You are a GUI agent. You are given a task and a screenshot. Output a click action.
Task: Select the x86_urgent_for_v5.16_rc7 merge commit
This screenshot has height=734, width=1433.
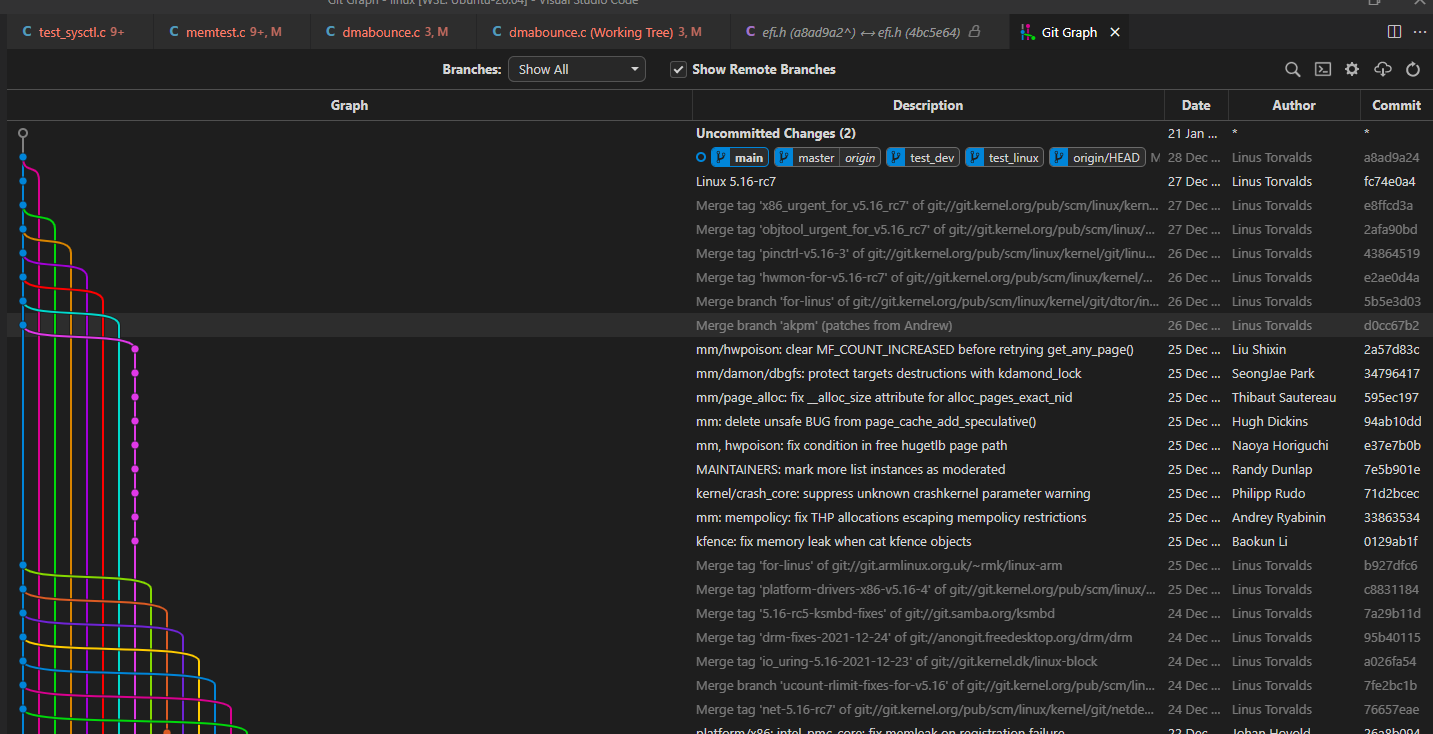[x=720, y=206]
